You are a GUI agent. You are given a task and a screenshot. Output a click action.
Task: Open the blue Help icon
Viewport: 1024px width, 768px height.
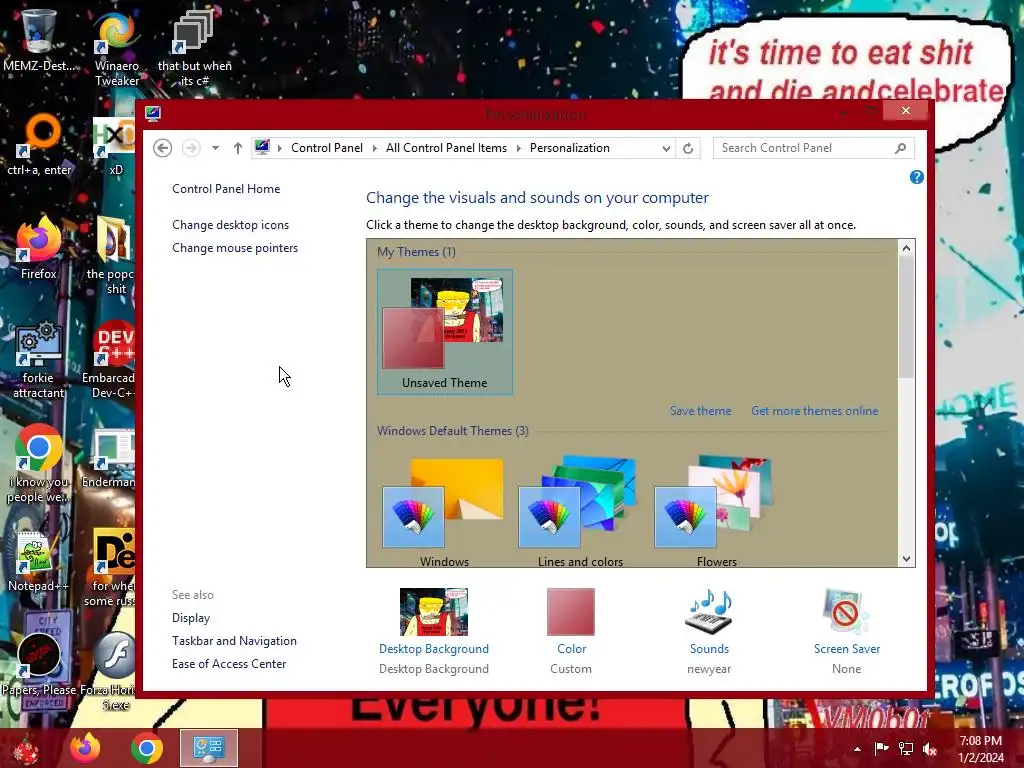(916, 177)
